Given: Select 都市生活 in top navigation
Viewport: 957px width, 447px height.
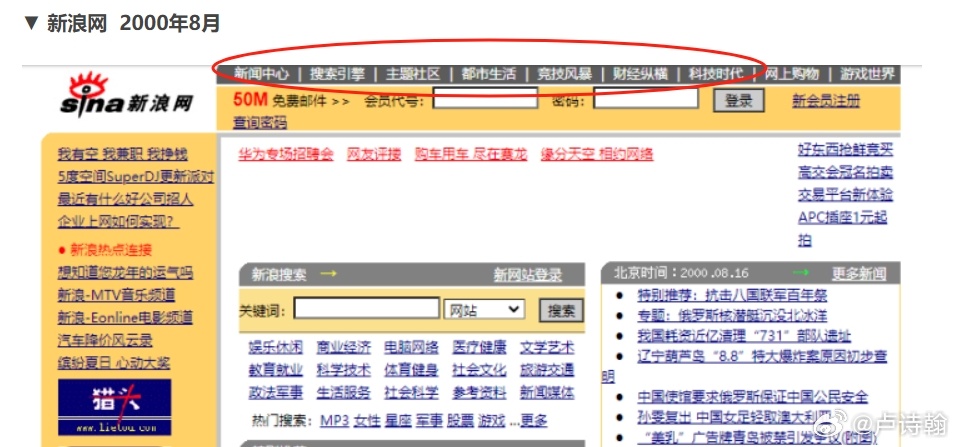Looking at the screenshot, I should (488, 74).
